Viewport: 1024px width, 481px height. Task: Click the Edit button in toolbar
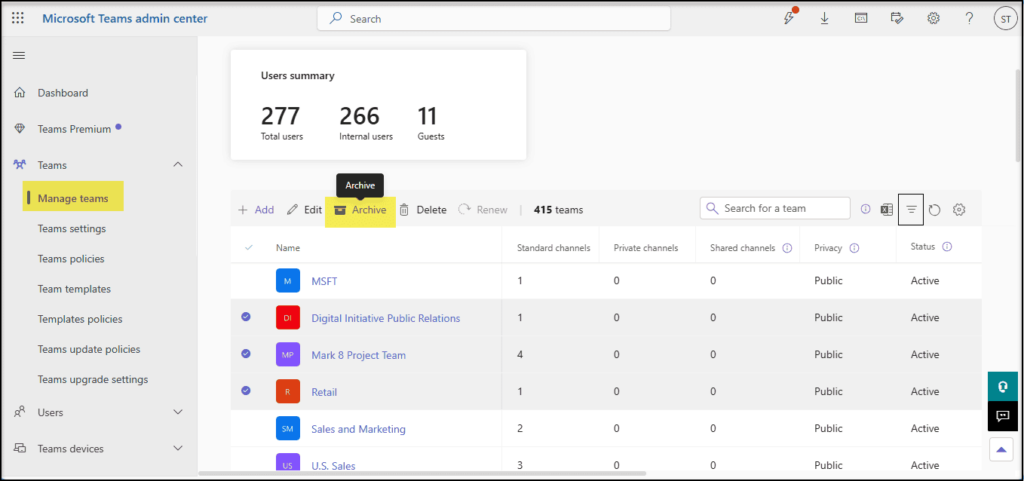pyautogui.click(x=304, y=209)
